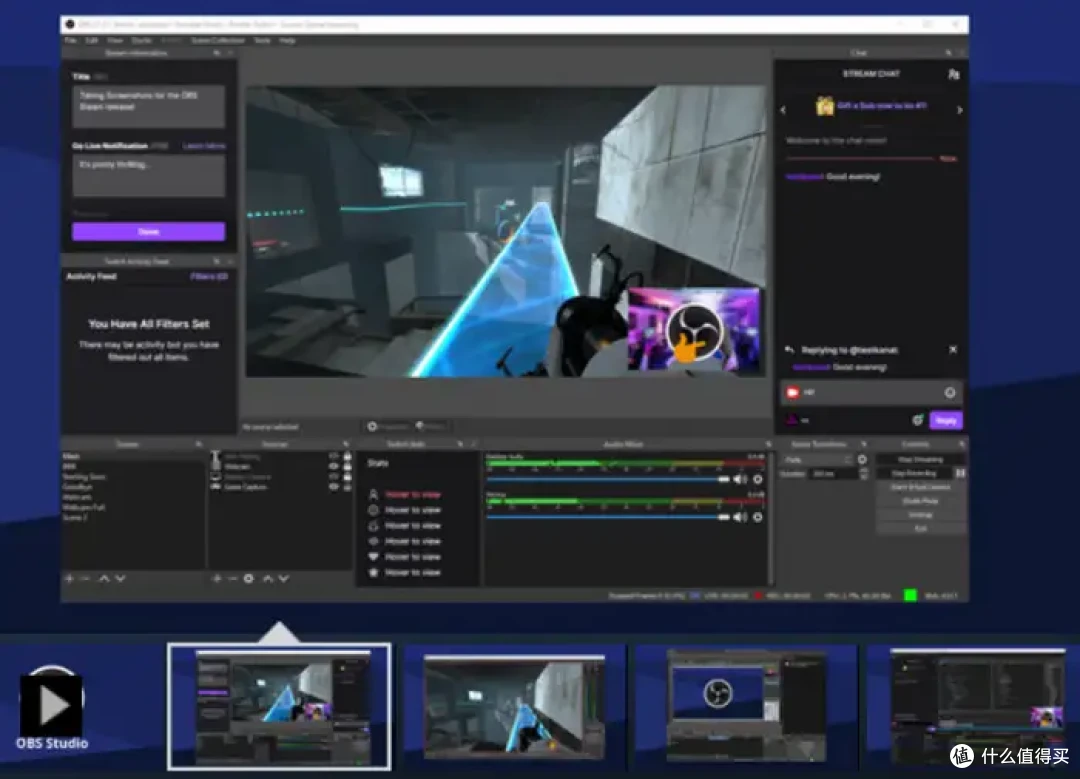Select the Portal gameplay screenshot thumbnail

(x=514, y=707)
